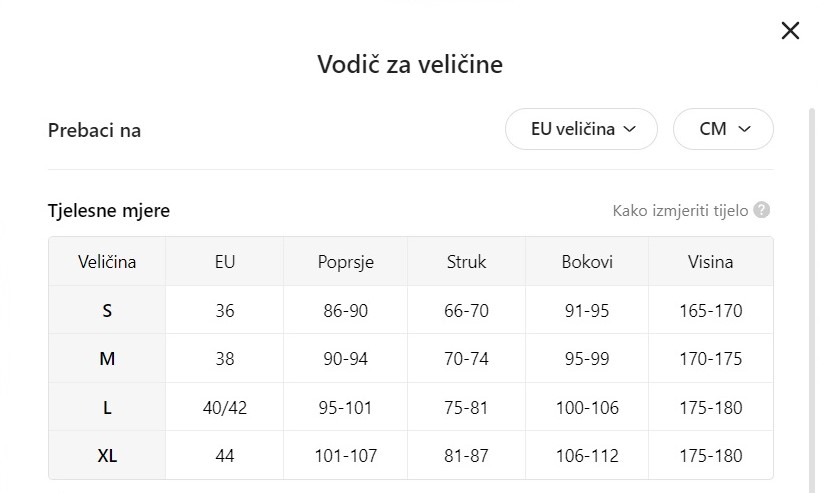
Task: Click the XL size row label
Action: coord(107,455)
